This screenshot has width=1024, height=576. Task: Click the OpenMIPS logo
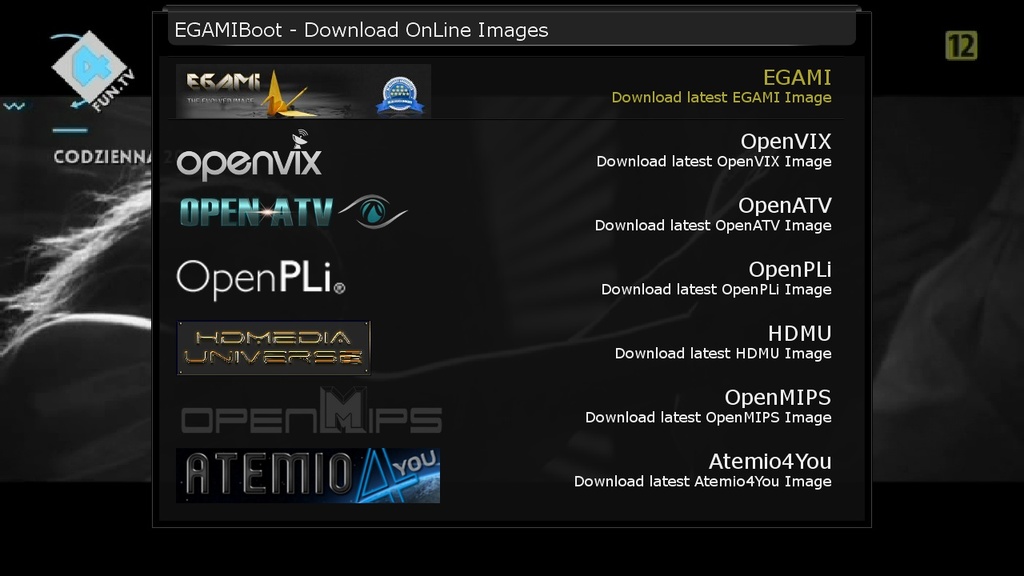click(312, 411)
